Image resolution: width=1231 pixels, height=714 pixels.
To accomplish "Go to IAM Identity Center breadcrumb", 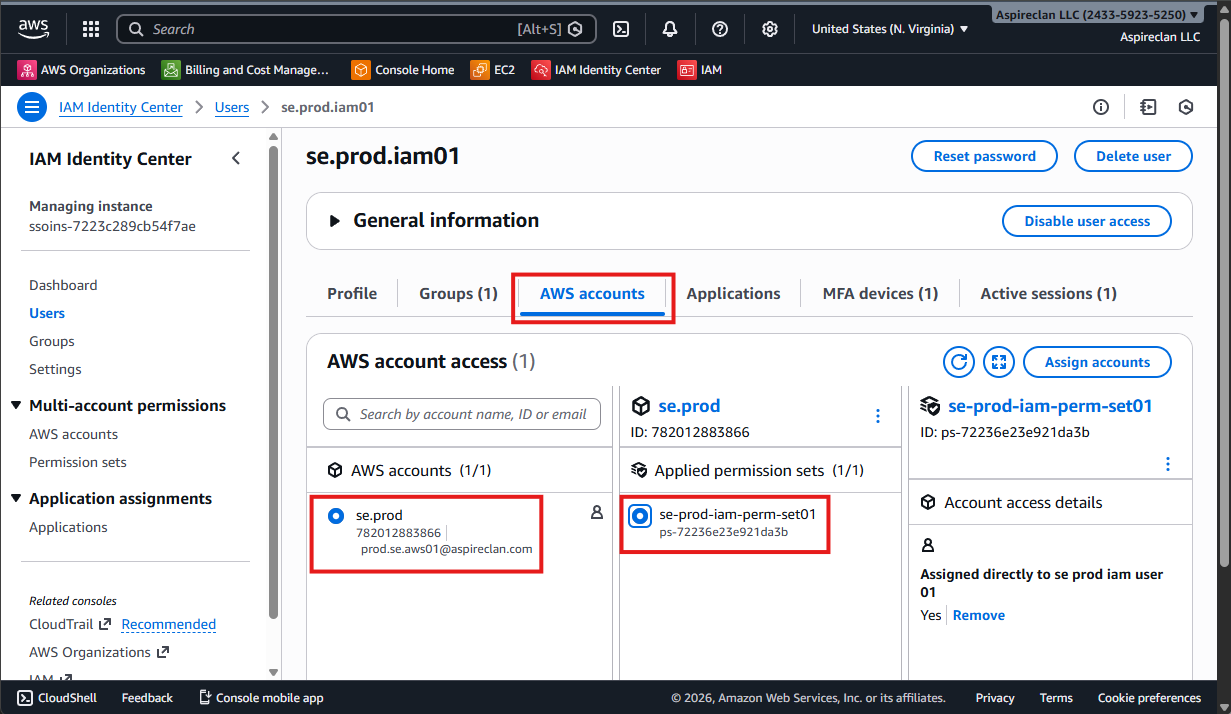I will (x=121, y=107).
